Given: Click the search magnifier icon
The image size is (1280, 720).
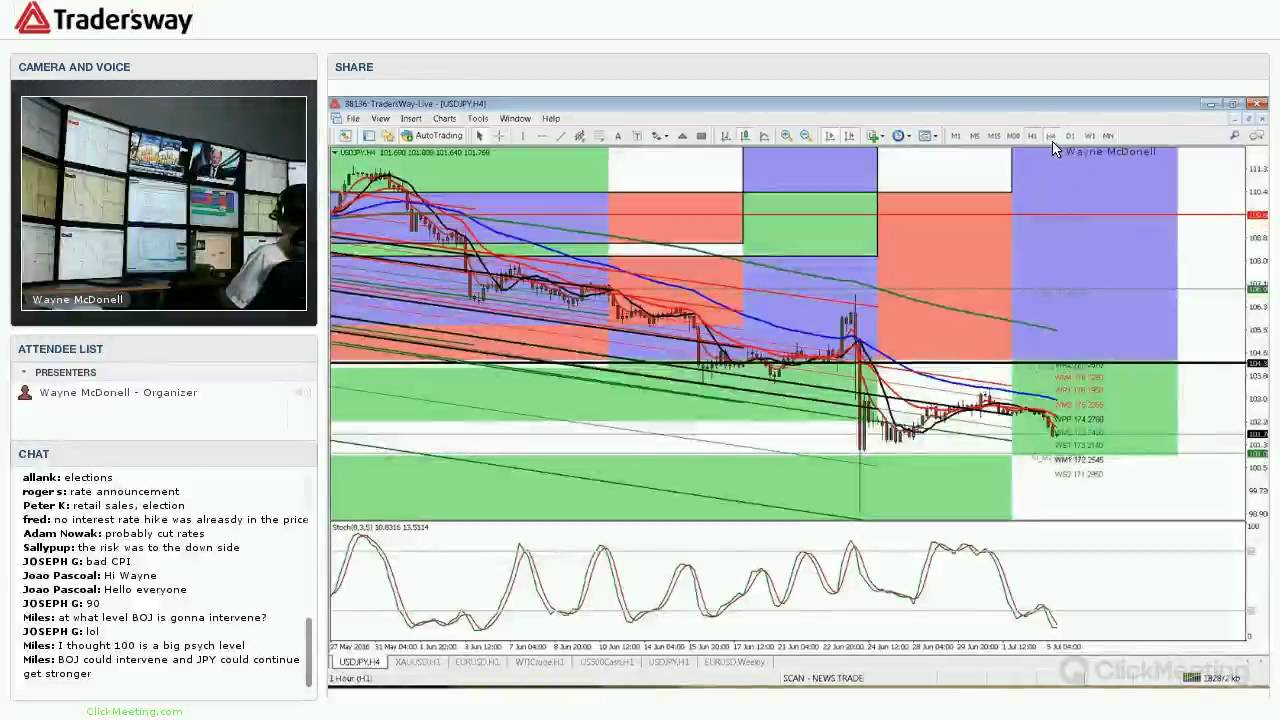Looking at the screenshot, I should click(1235, 136).
